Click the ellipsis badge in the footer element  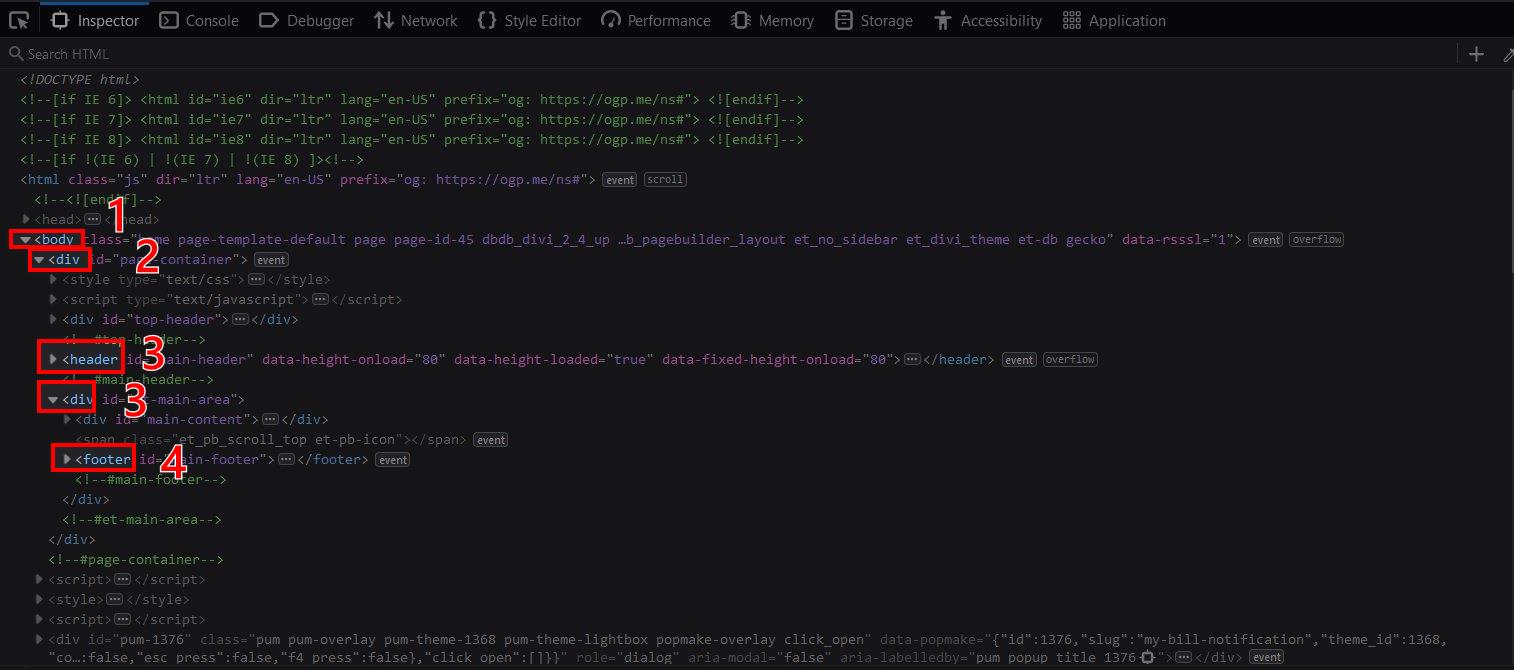286,459
